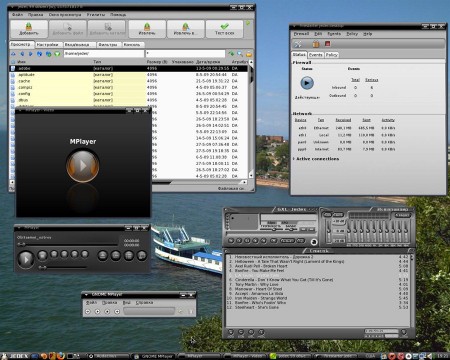450x360 pixels.
Task: Click the archiver vertical scrollbar down arrow
Action: coord(251,175)
